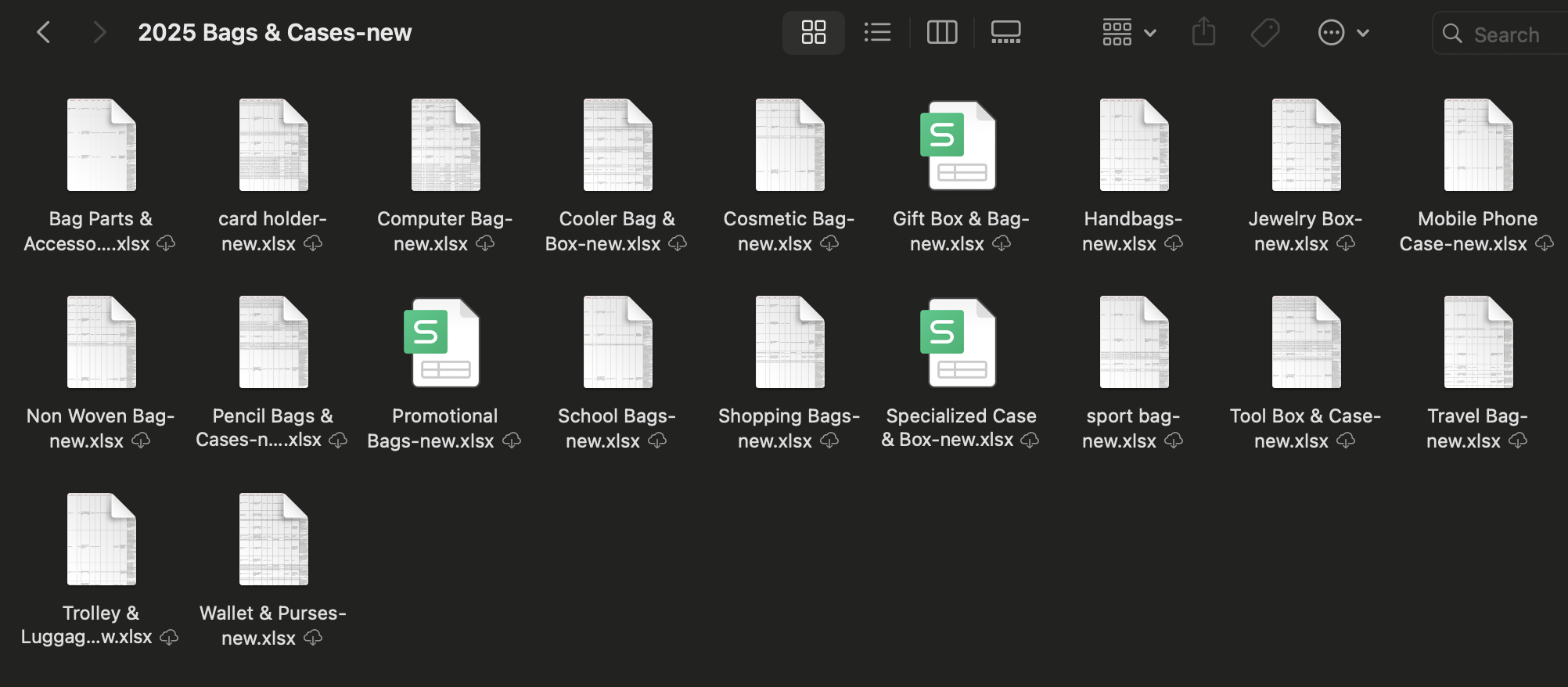
Task: Click the "Gift Box & Bag-new.xlsx" file name
Action: point(961,231)
